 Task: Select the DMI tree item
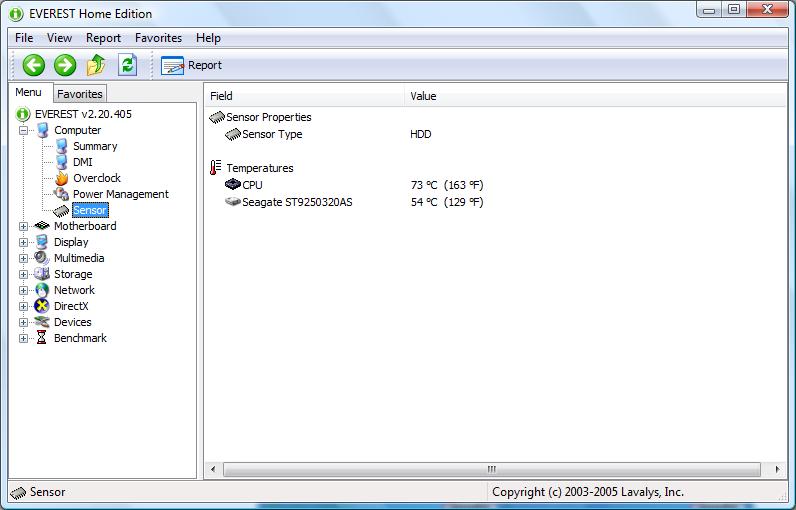83,162
